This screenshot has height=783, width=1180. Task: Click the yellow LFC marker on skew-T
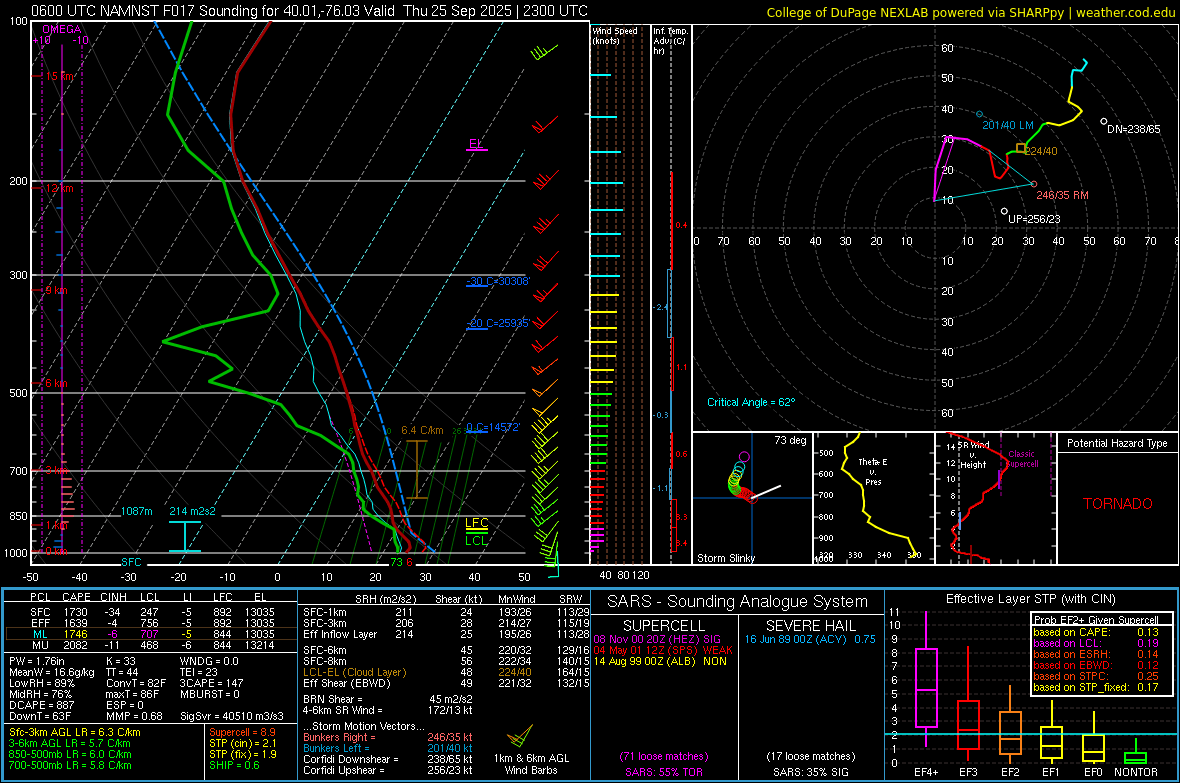(476, 523)
